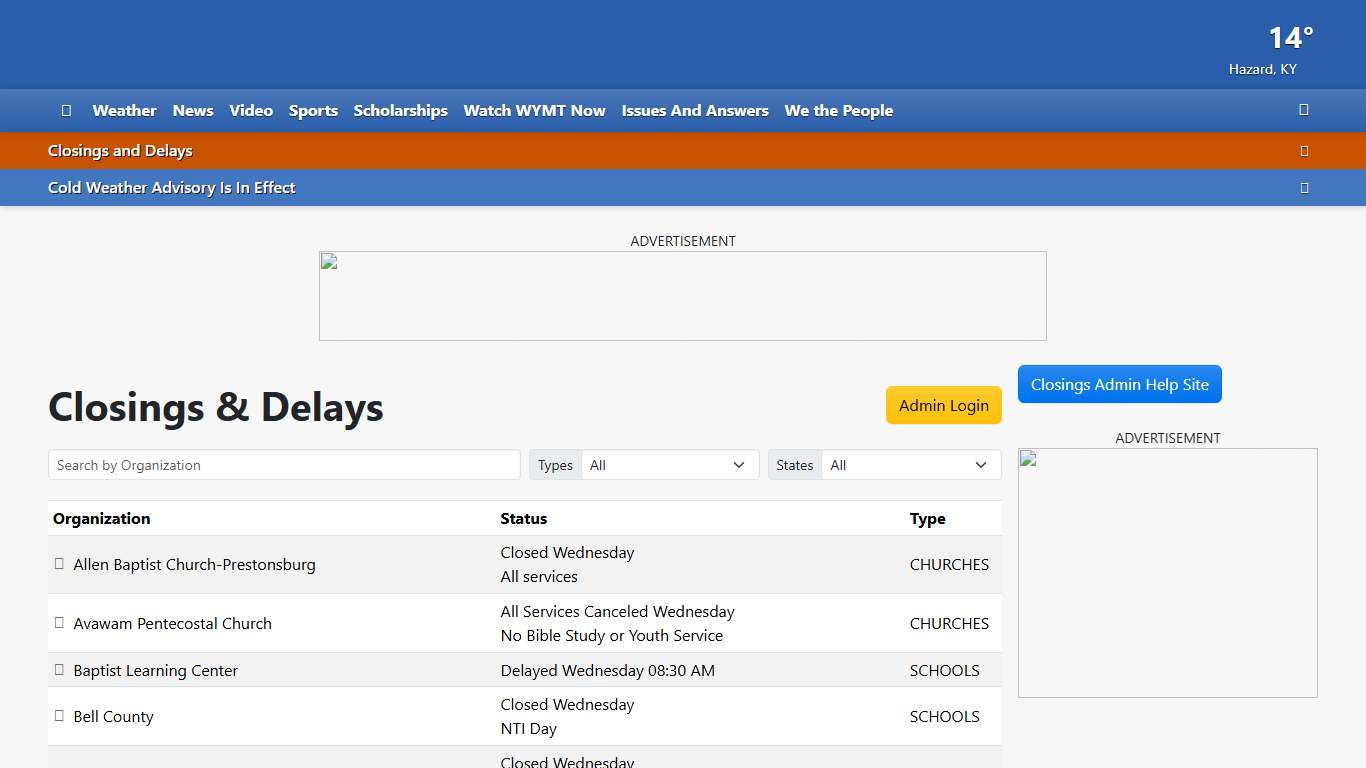Select Watch WYMT Now in navigation
Screen dimensions: 1366x768
534,111
